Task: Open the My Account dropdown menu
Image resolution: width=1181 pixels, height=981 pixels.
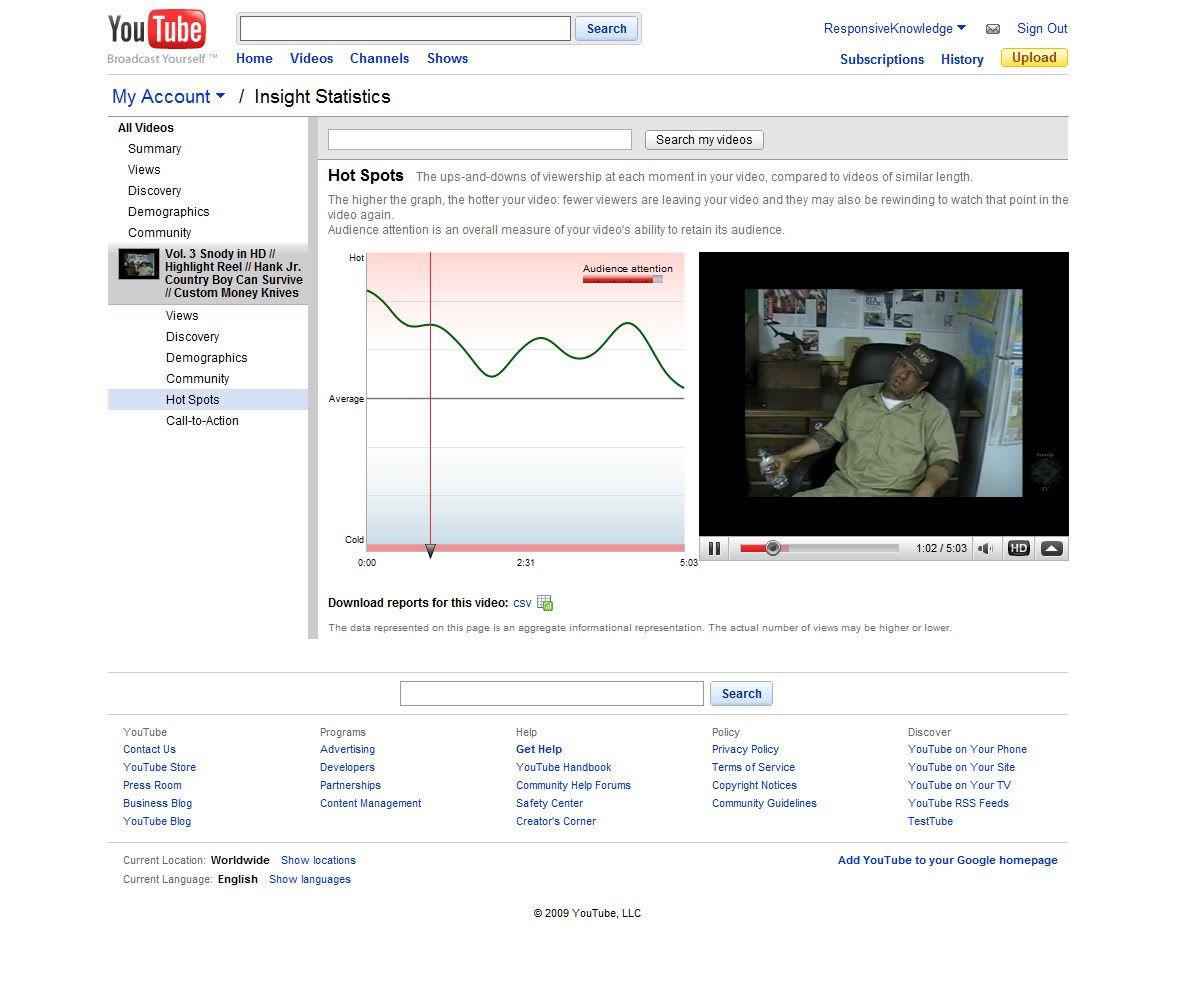Action: 168,96
